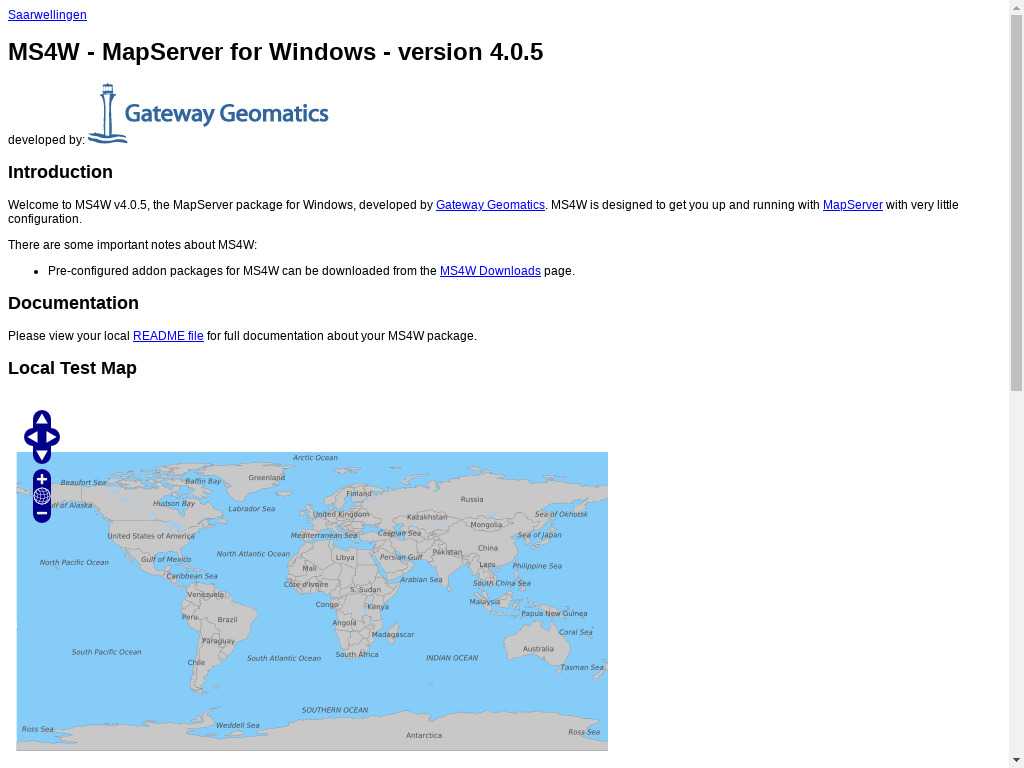
Task: Click the 'Mongolia' map label
Action: tap(487, 524)
